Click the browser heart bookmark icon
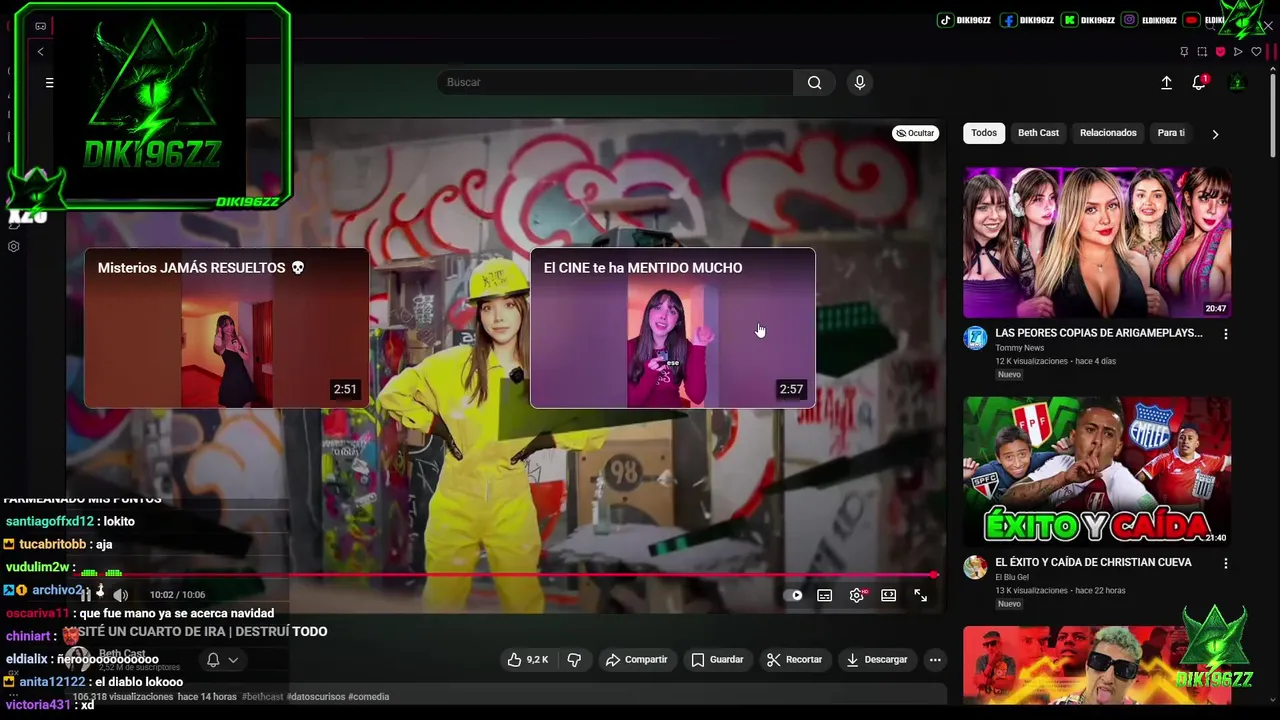1280x720 pixels. coord(1256,52)
